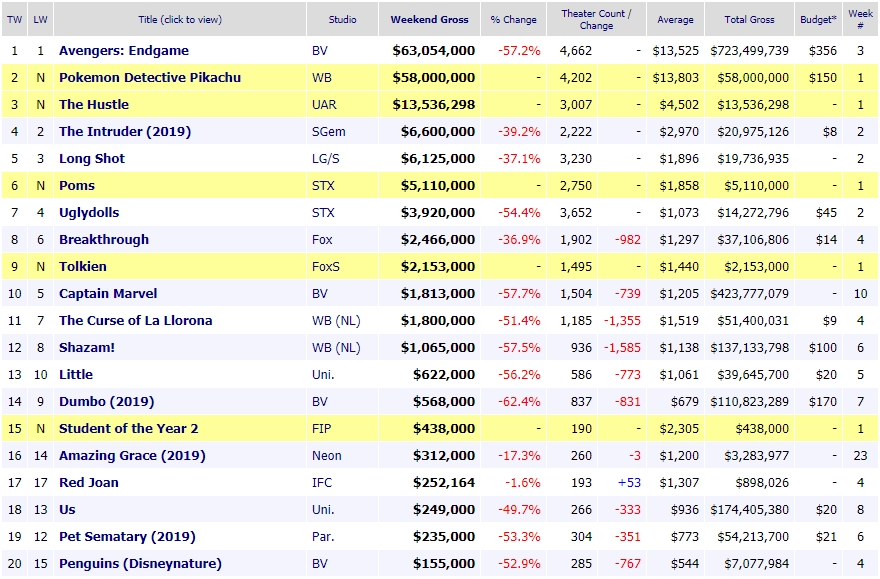This screenshot has width=880, height=579.
Task: Click $170 budget in Dumbo row
Action: click(x=823, y=401)
